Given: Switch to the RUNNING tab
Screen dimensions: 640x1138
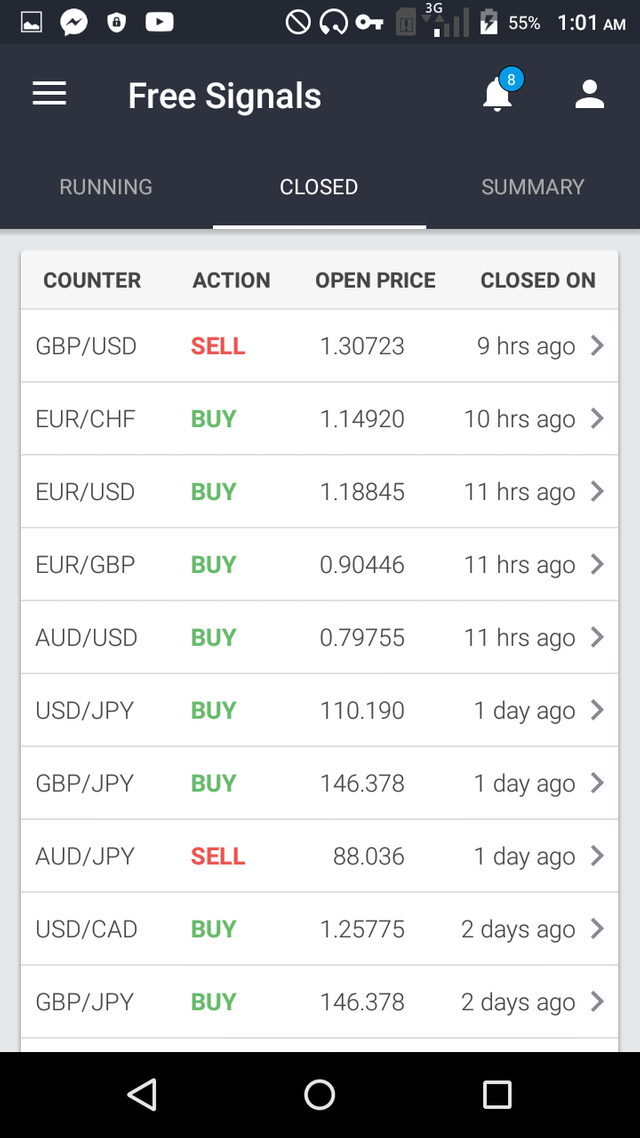Looking at the screenshot, I should pos(106,187).
